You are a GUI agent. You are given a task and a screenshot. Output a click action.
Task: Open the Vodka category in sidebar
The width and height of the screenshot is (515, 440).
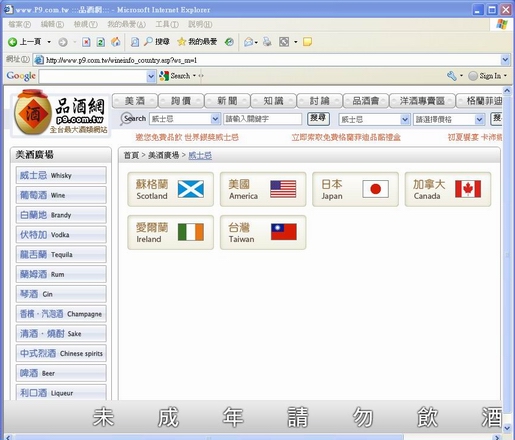(x=61, y=235)
